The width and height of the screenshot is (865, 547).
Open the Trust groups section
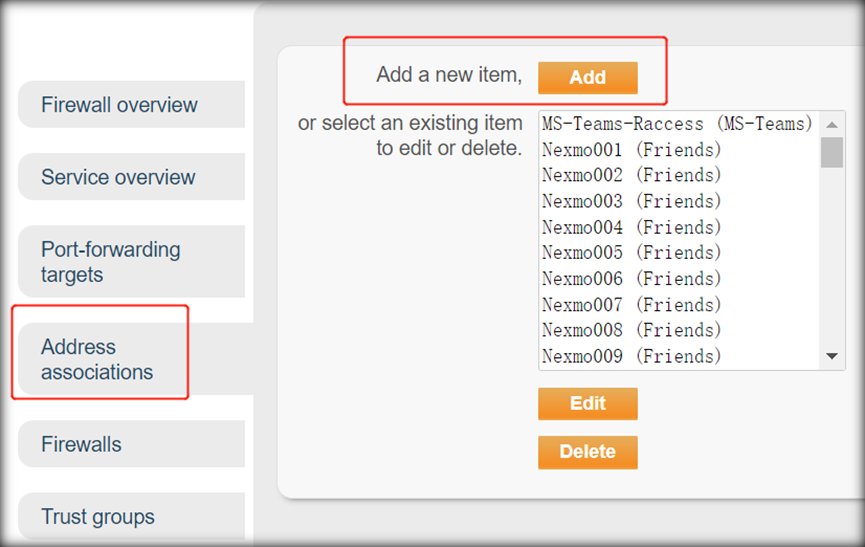click(x=132, y=516)
